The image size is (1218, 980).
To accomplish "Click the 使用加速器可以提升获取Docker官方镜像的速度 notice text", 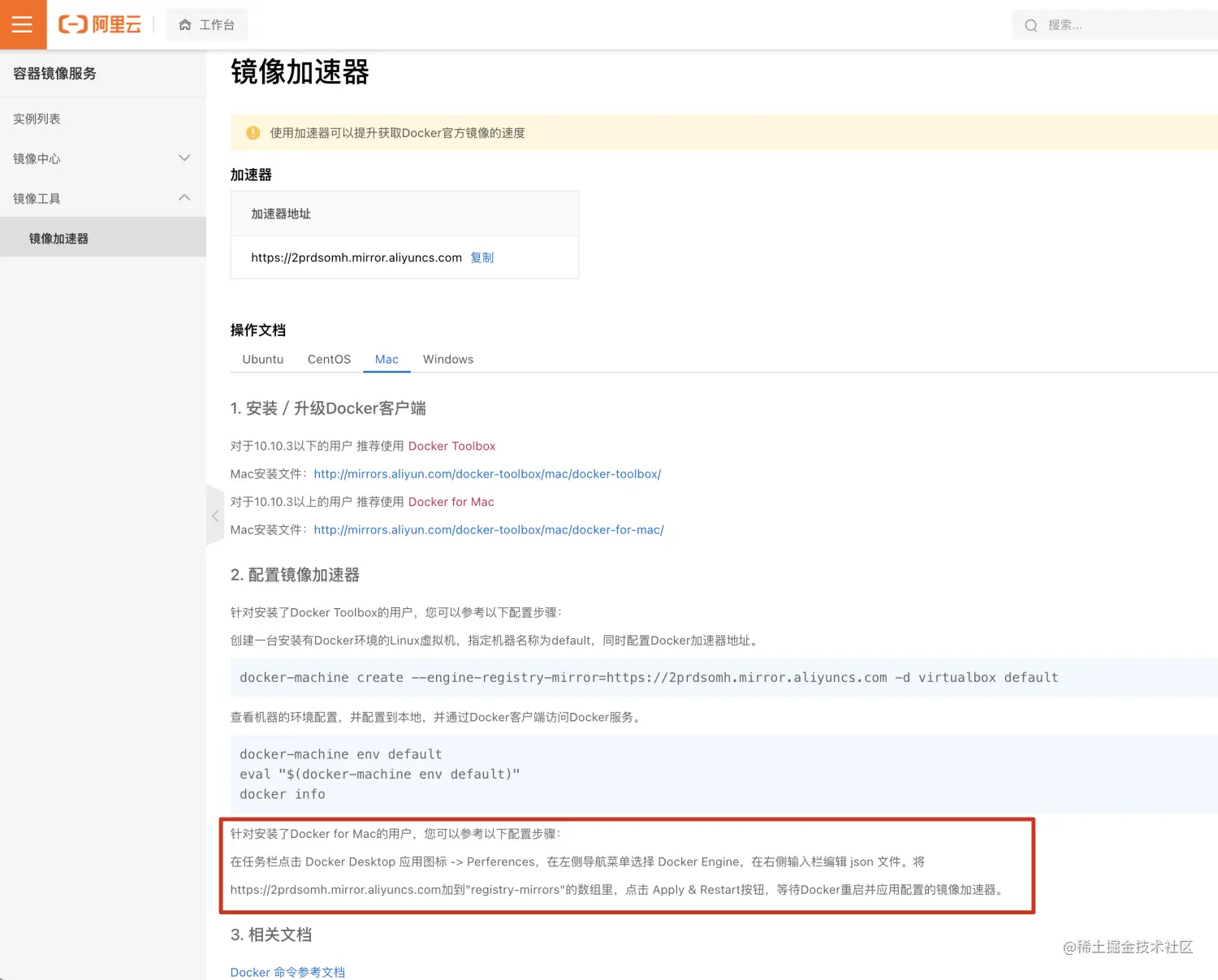I will (398, 132).
